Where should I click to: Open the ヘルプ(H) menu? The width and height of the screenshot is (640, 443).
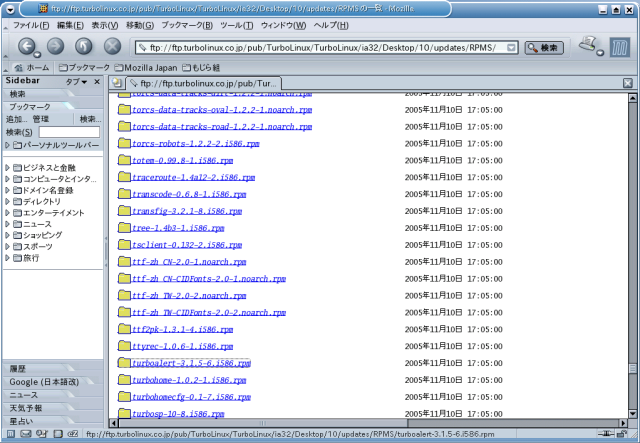coord(331,25)
